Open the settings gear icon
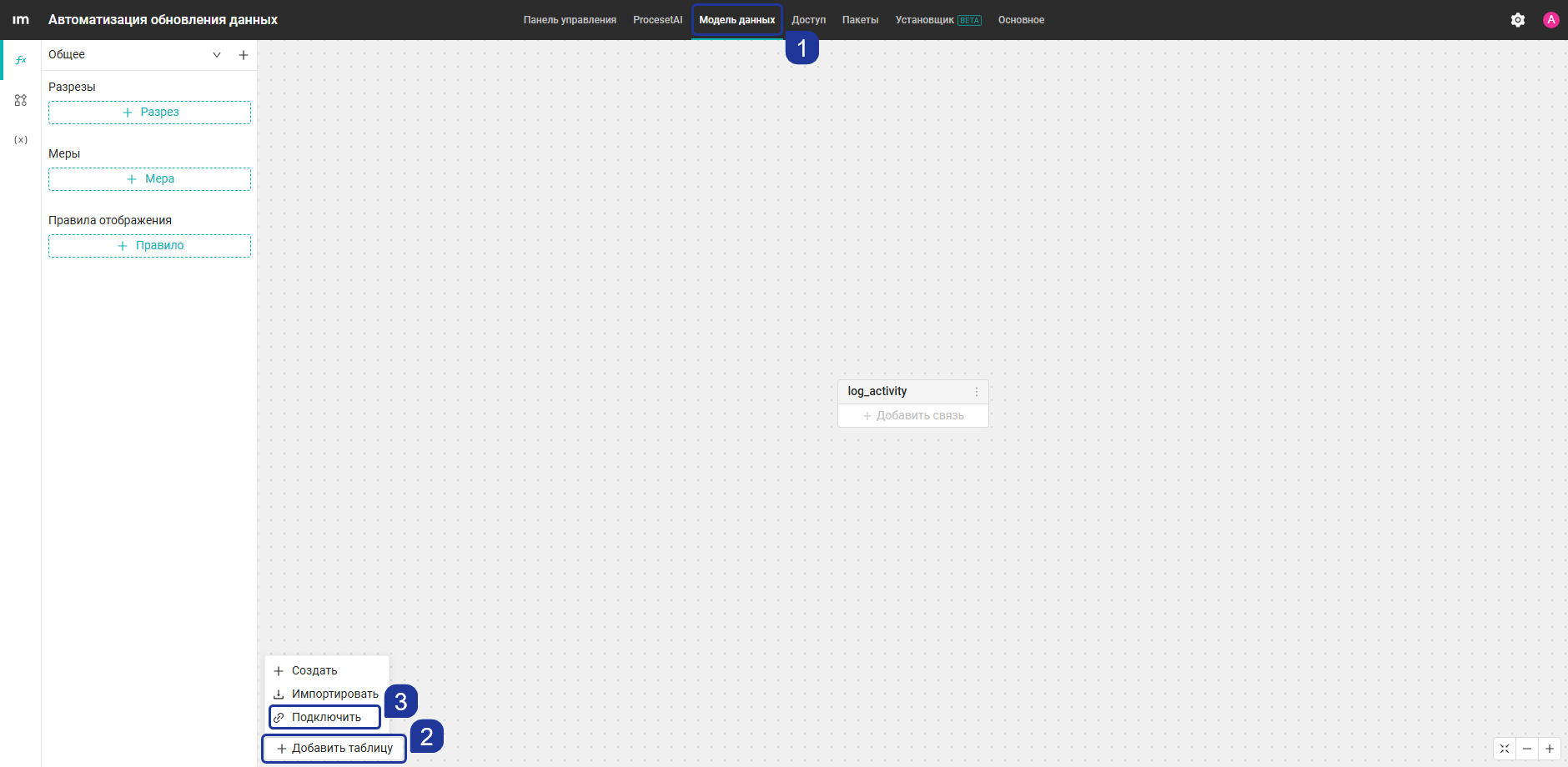 tap(1518, 20)
